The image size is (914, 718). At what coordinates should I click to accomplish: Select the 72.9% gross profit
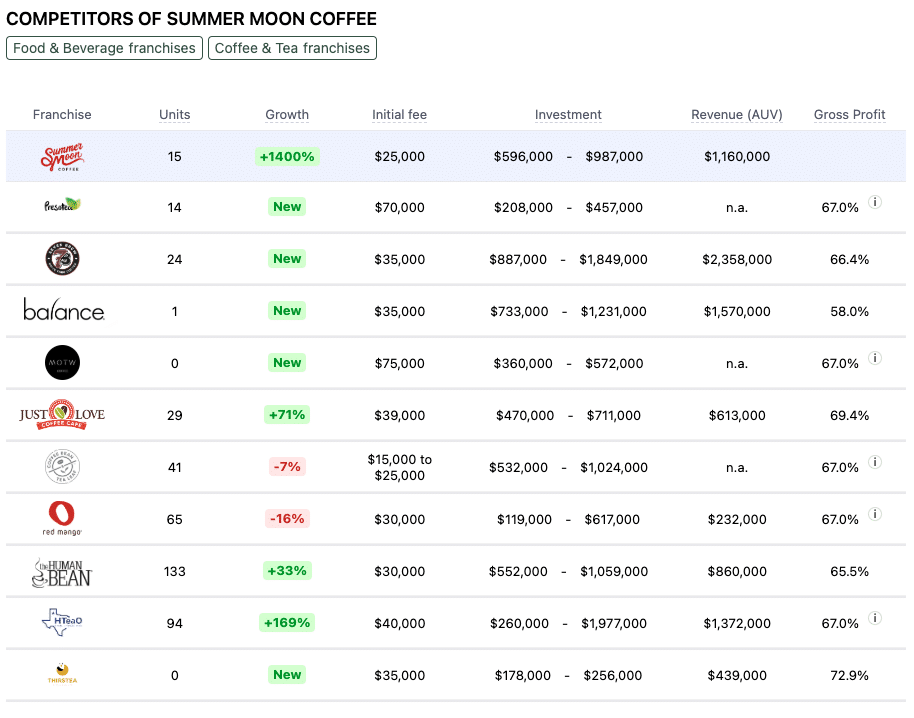point(849,675)
